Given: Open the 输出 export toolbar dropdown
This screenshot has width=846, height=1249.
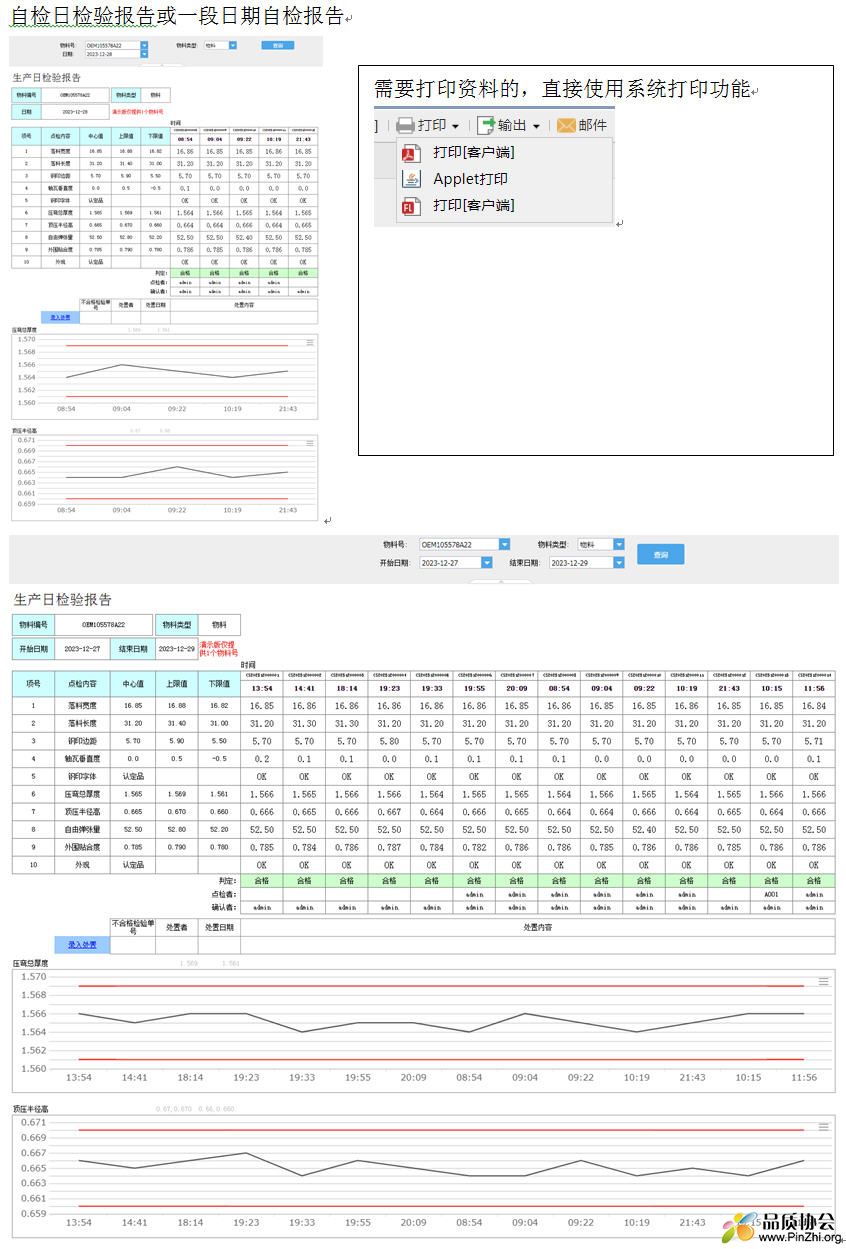Looking at the screenshot, I should click(508, 125).
